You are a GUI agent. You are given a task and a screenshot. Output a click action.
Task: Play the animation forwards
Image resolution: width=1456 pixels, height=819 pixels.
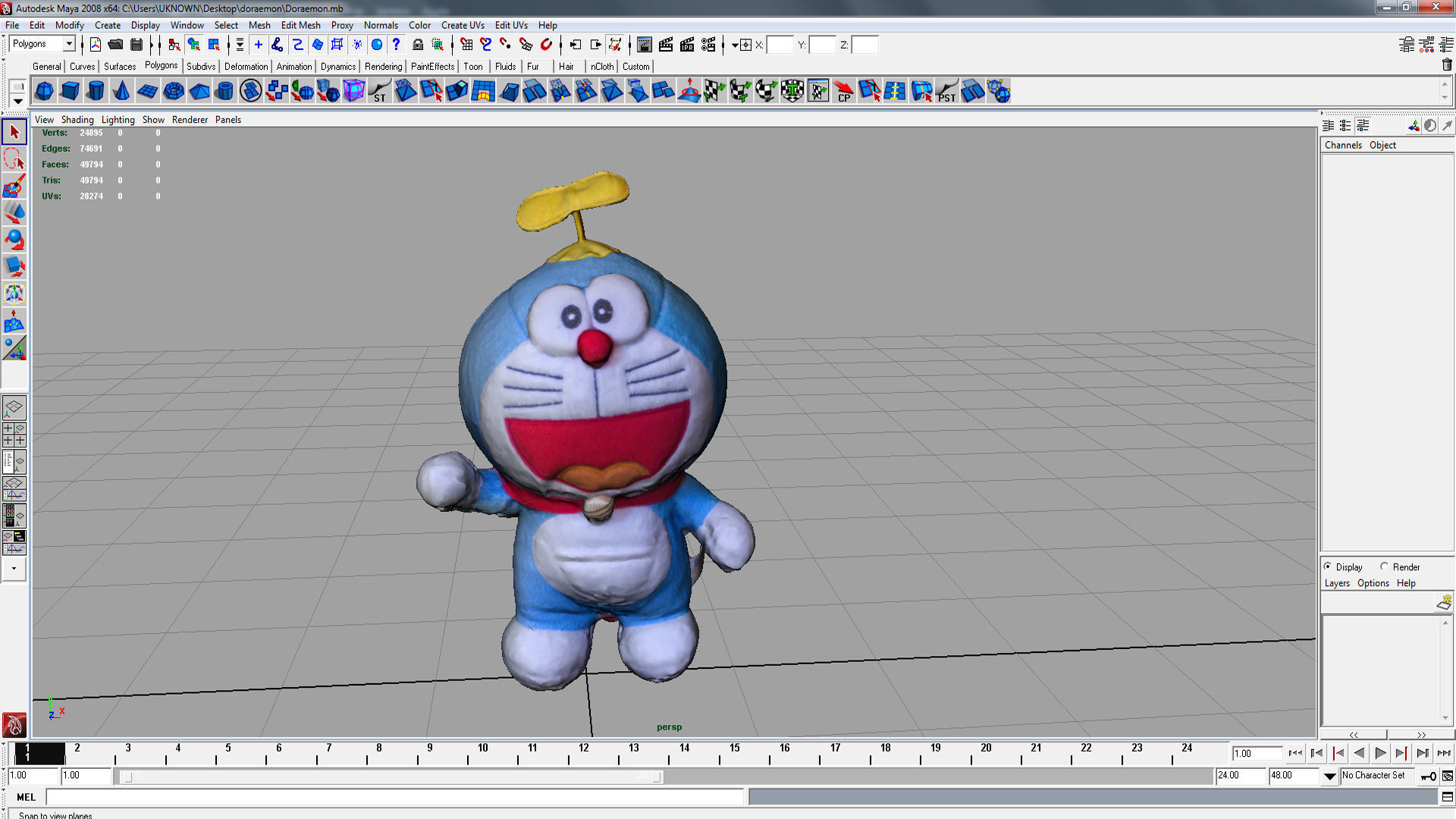coord(1380,753)
